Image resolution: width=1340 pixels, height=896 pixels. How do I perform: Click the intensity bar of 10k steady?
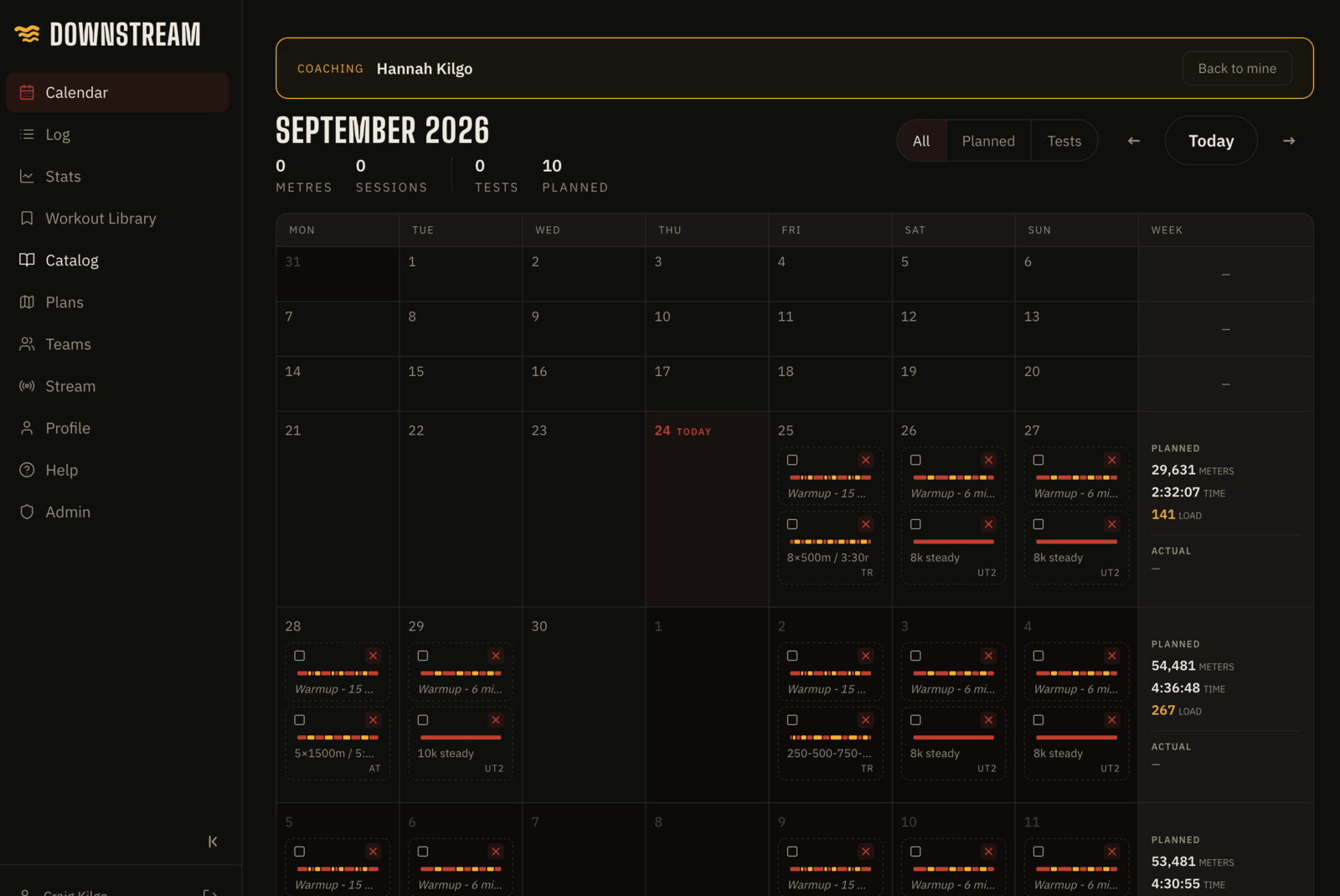pos(461,738)
